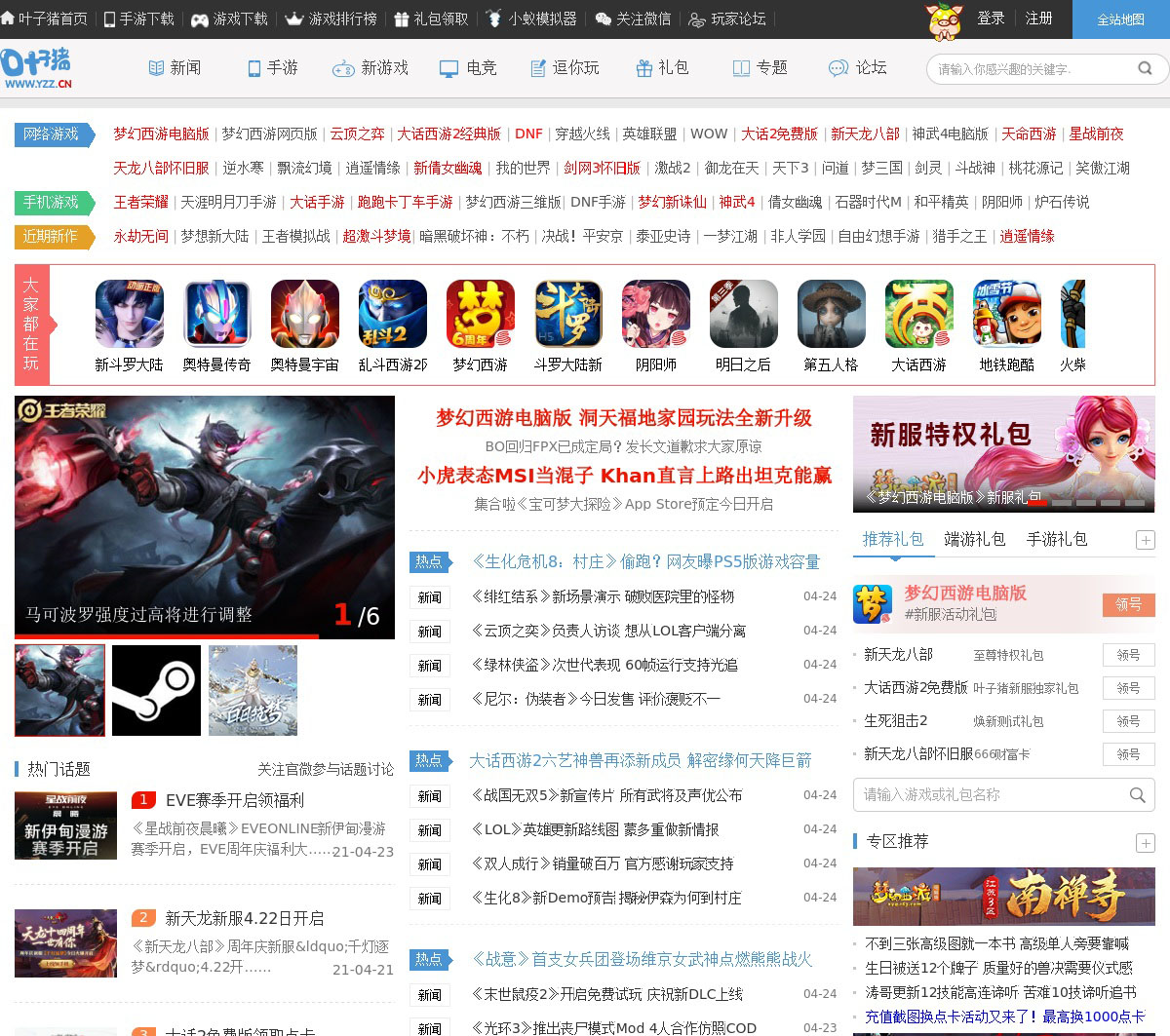1170x1036 pixels.
Task: Click 手游下载 in top bar
Action: (x=138, y=19)
